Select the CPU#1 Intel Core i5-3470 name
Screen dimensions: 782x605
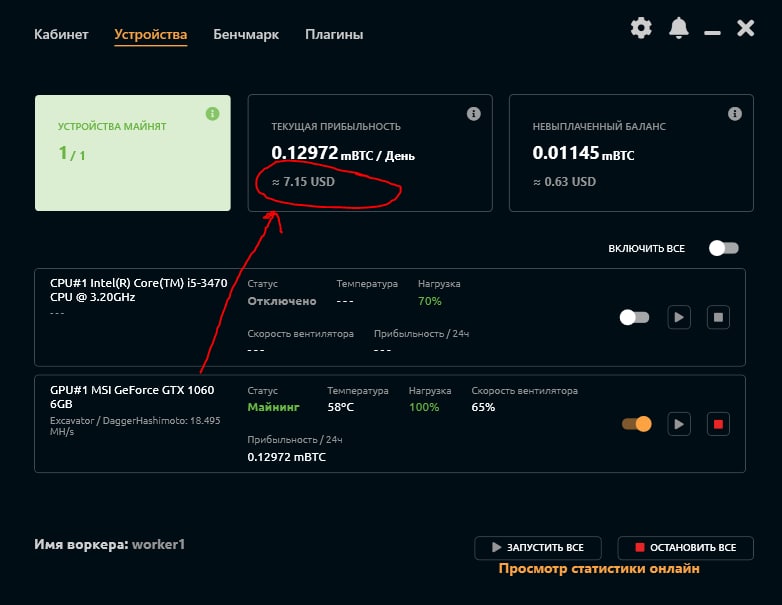pos(139,290)
